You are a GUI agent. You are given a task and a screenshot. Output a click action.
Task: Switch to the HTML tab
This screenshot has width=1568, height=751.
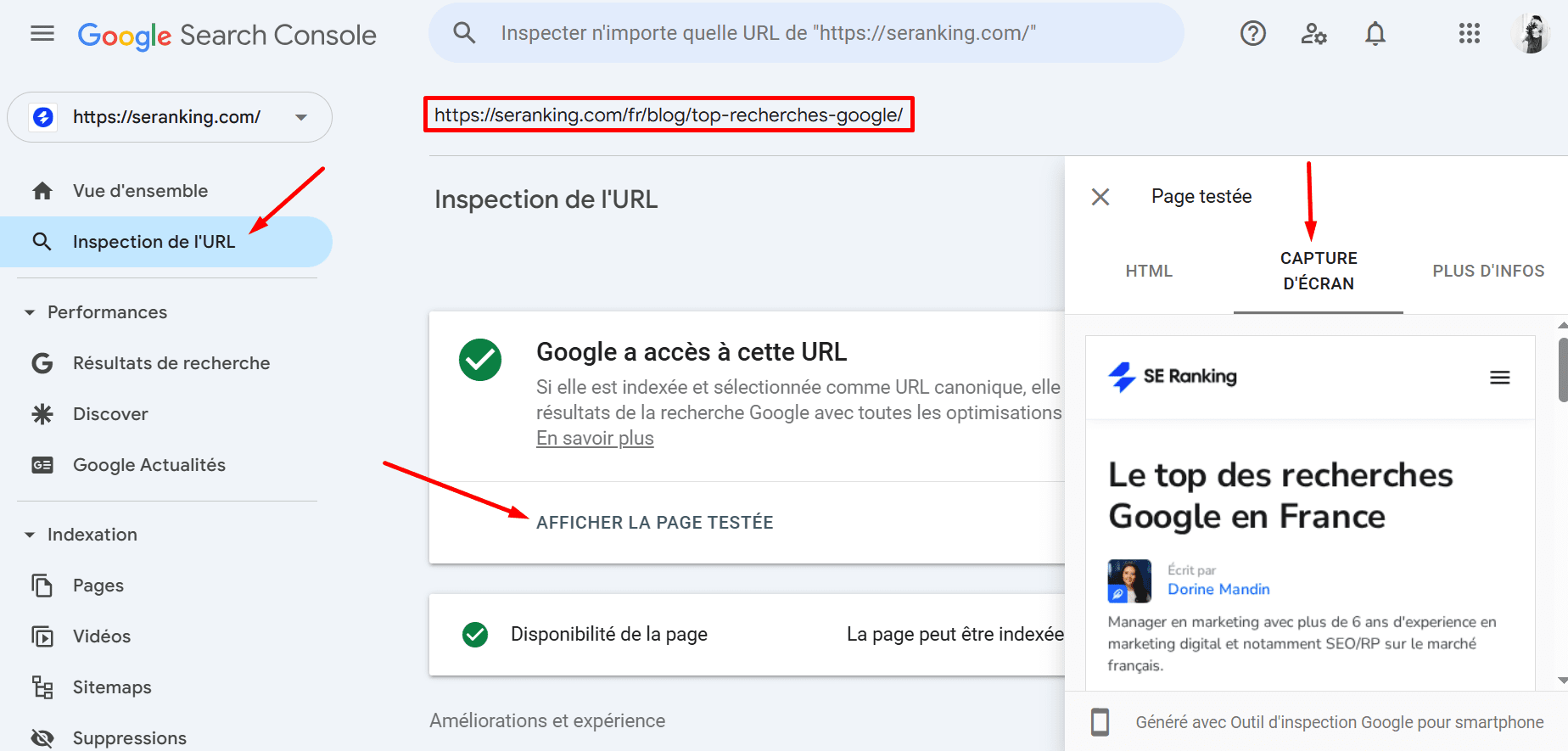pos(1149,271)
